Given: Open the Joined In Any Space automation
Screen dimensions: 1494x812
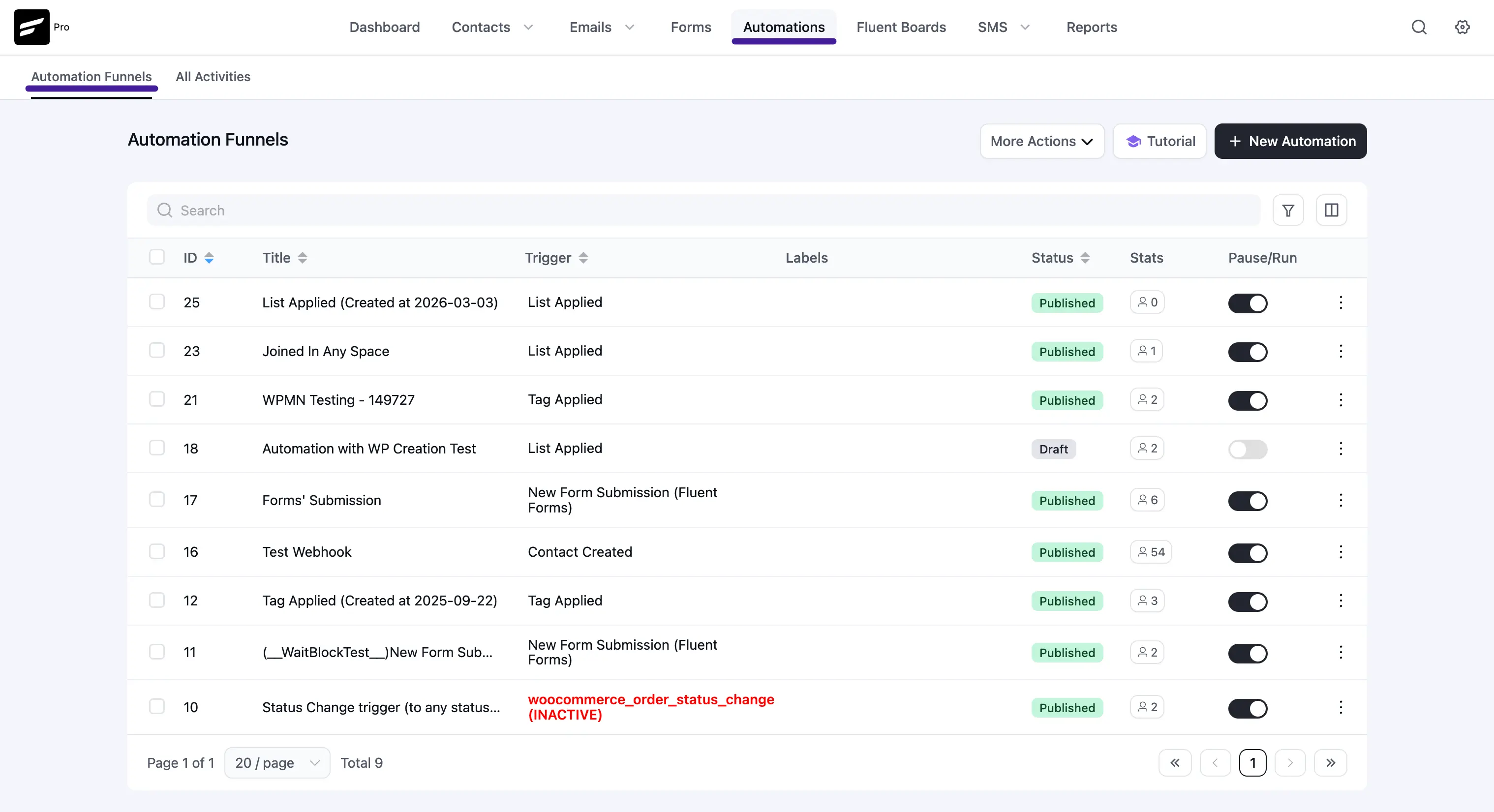Looking at the screenshot, I should click(325, 351).
